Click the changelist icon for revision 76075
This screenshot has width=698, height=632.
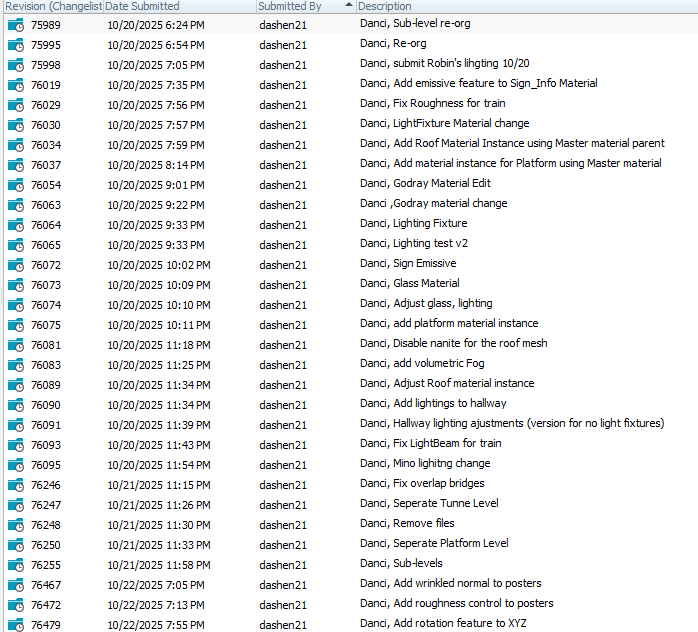point(16,325)
